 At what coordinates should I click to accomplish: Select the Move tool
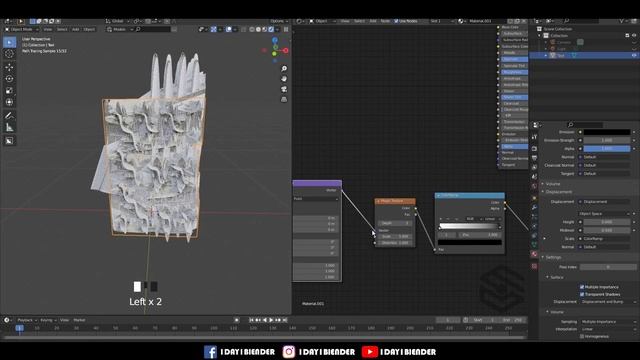[x=9, y=67]
